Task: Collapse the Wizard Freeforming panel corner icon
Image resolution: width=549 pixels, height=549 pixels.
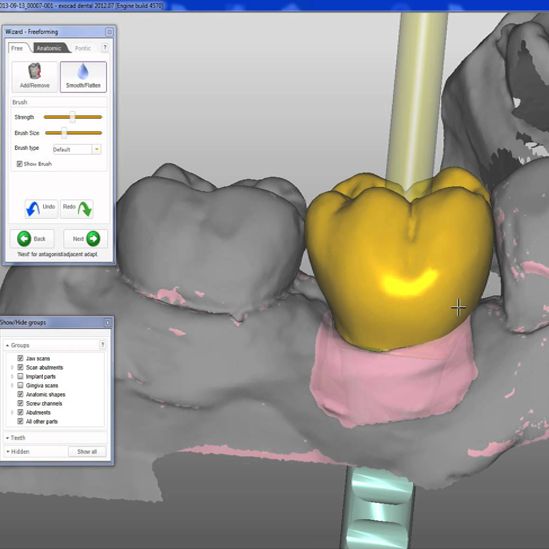Action: [110, 32]
